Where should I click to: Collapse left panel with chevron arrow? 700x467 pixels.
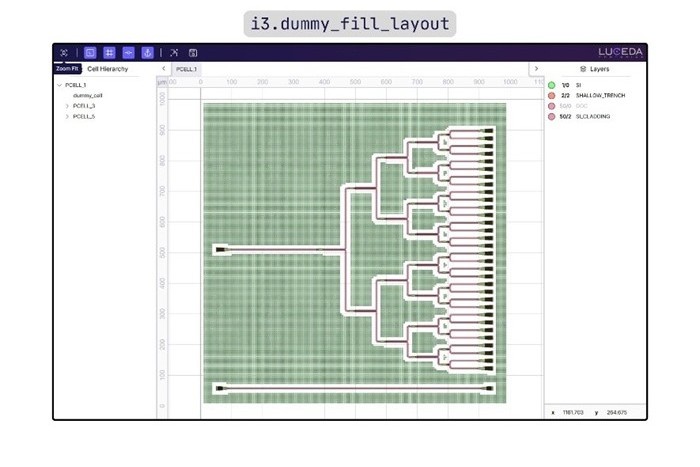pos(163,69)
